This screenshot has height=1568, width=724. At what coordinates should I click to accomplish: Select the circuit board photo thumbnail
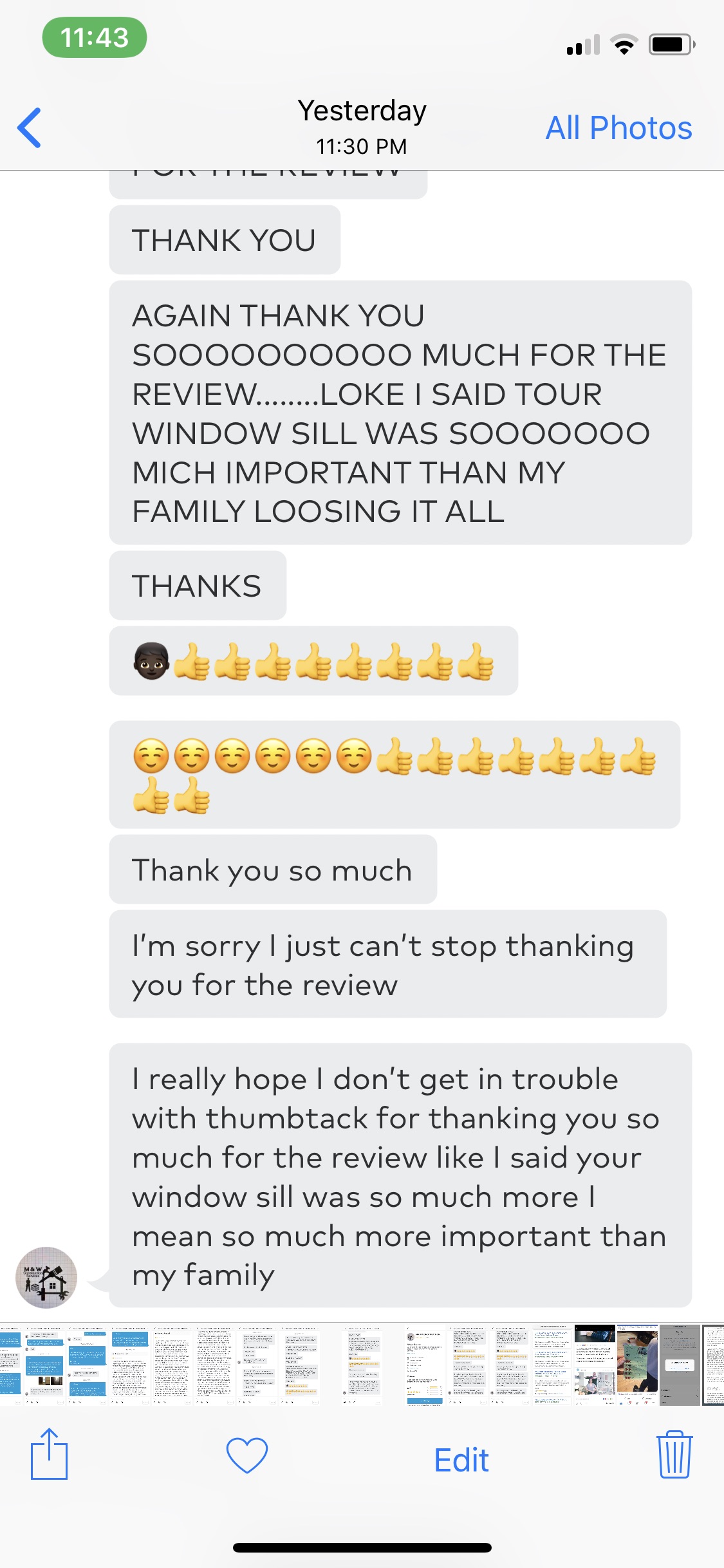click(637, 1365)
